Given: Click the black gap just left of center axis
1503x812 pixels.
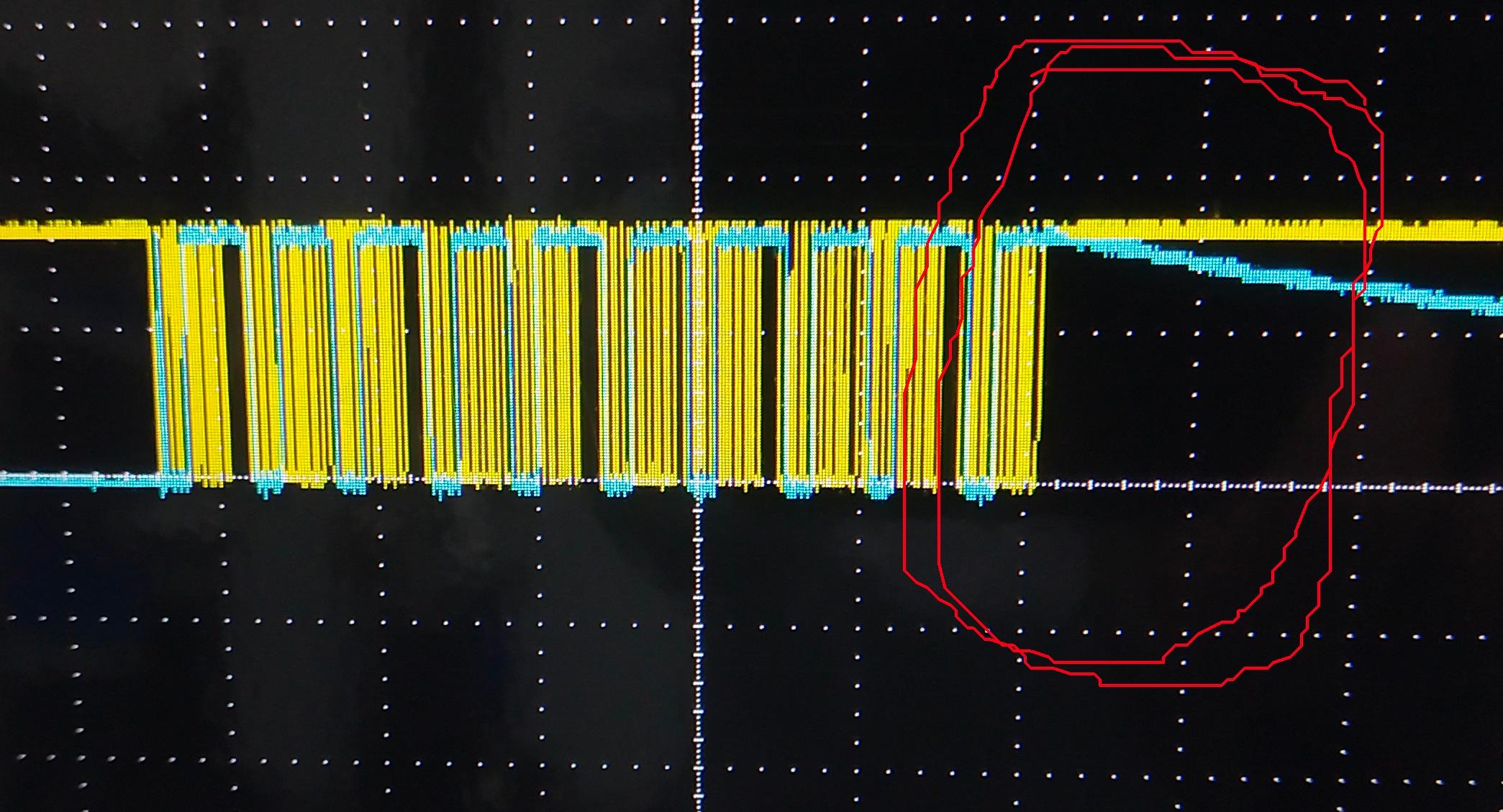Looking at the screenshot, I should [x=589, y=360].
